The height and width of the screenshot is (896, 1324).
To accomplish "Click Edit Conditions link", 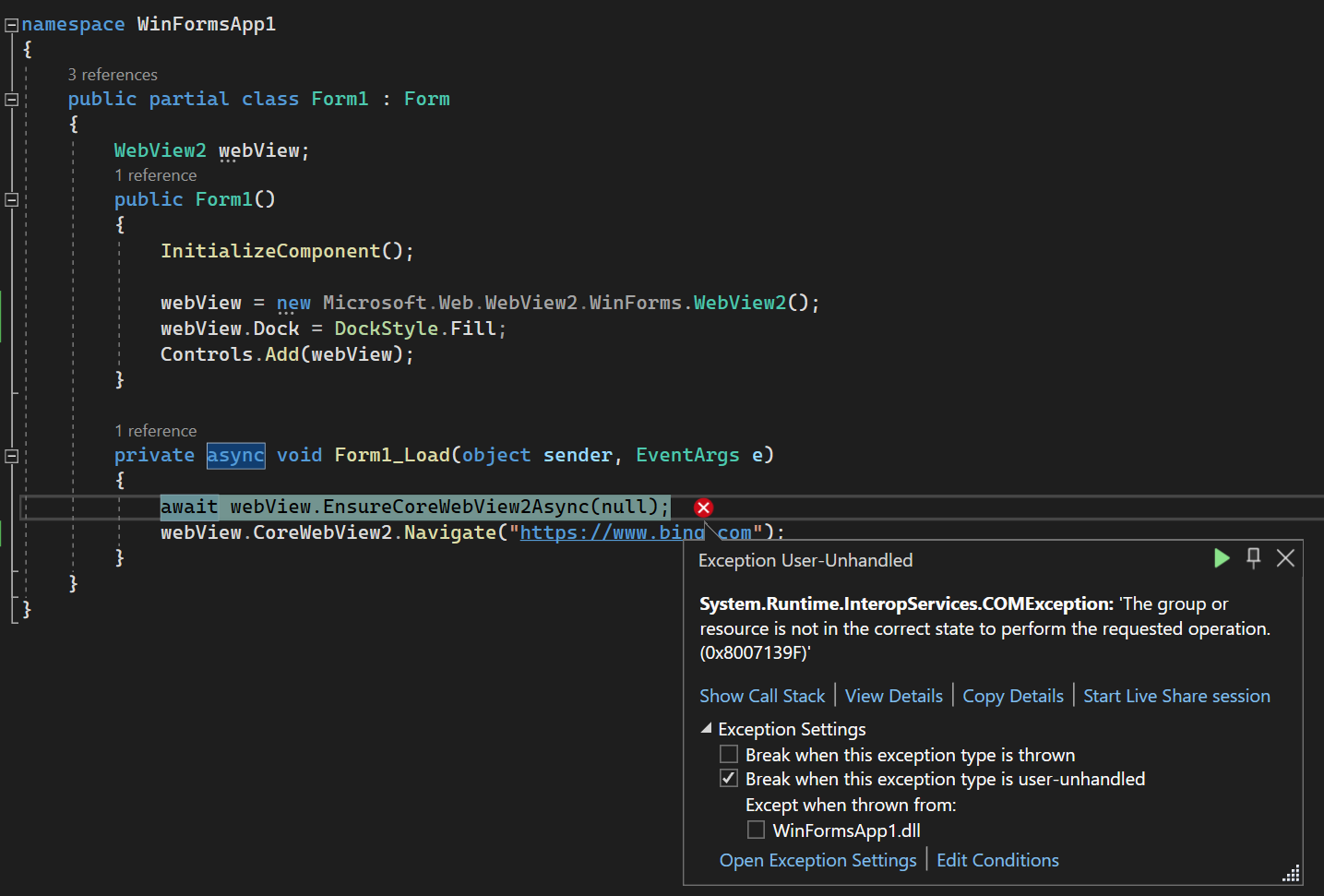I will click(x=997, y=860).
